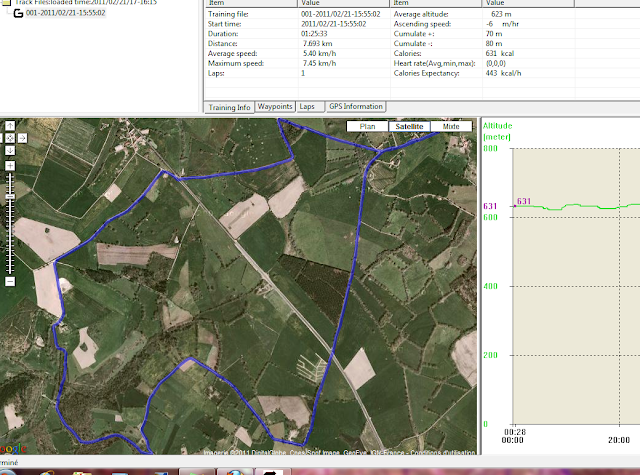
Task: Click the Average altitude value 623 m
Action: tap(501, 14)
